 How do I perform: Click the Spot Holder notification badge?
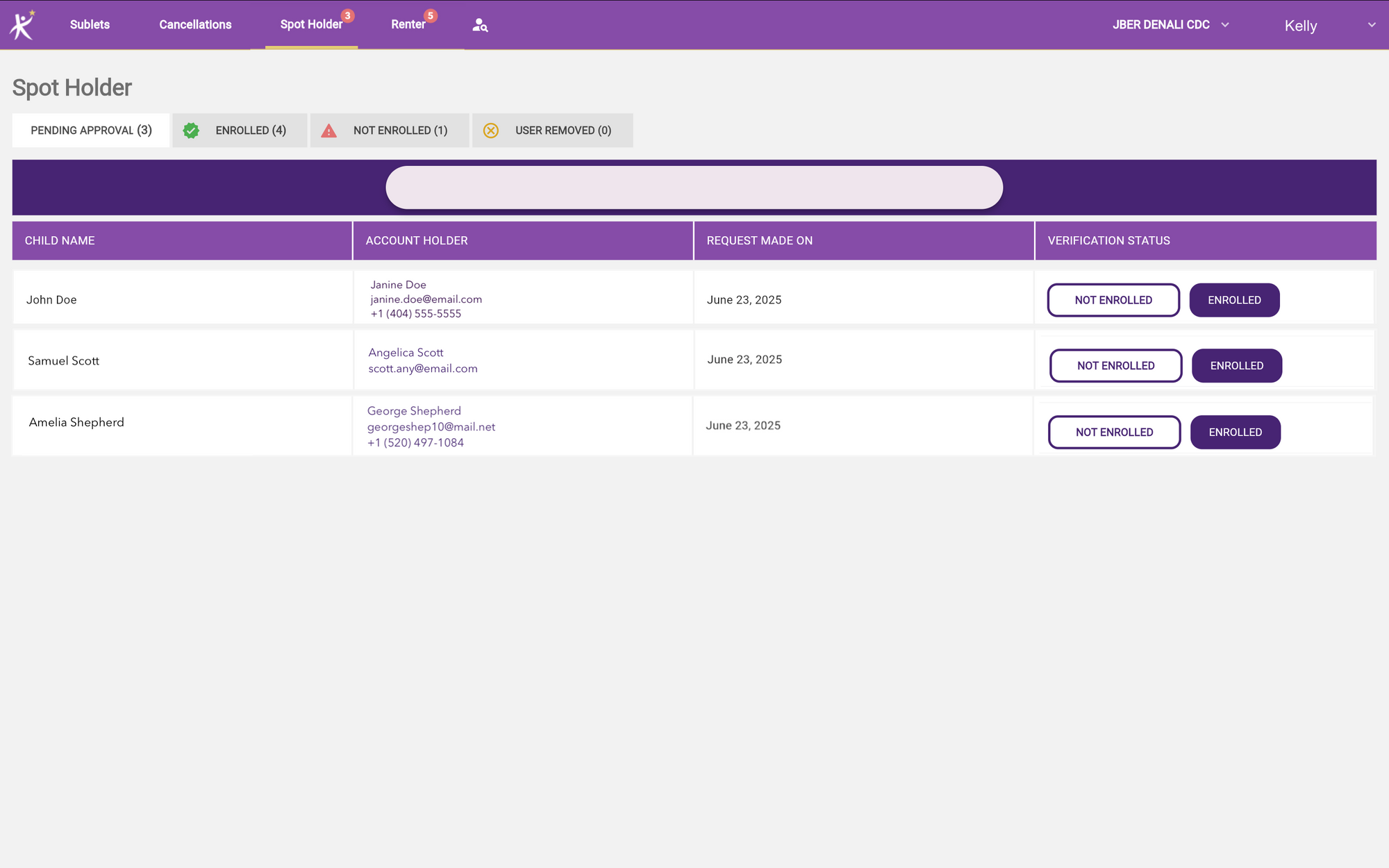pos(348,15)
